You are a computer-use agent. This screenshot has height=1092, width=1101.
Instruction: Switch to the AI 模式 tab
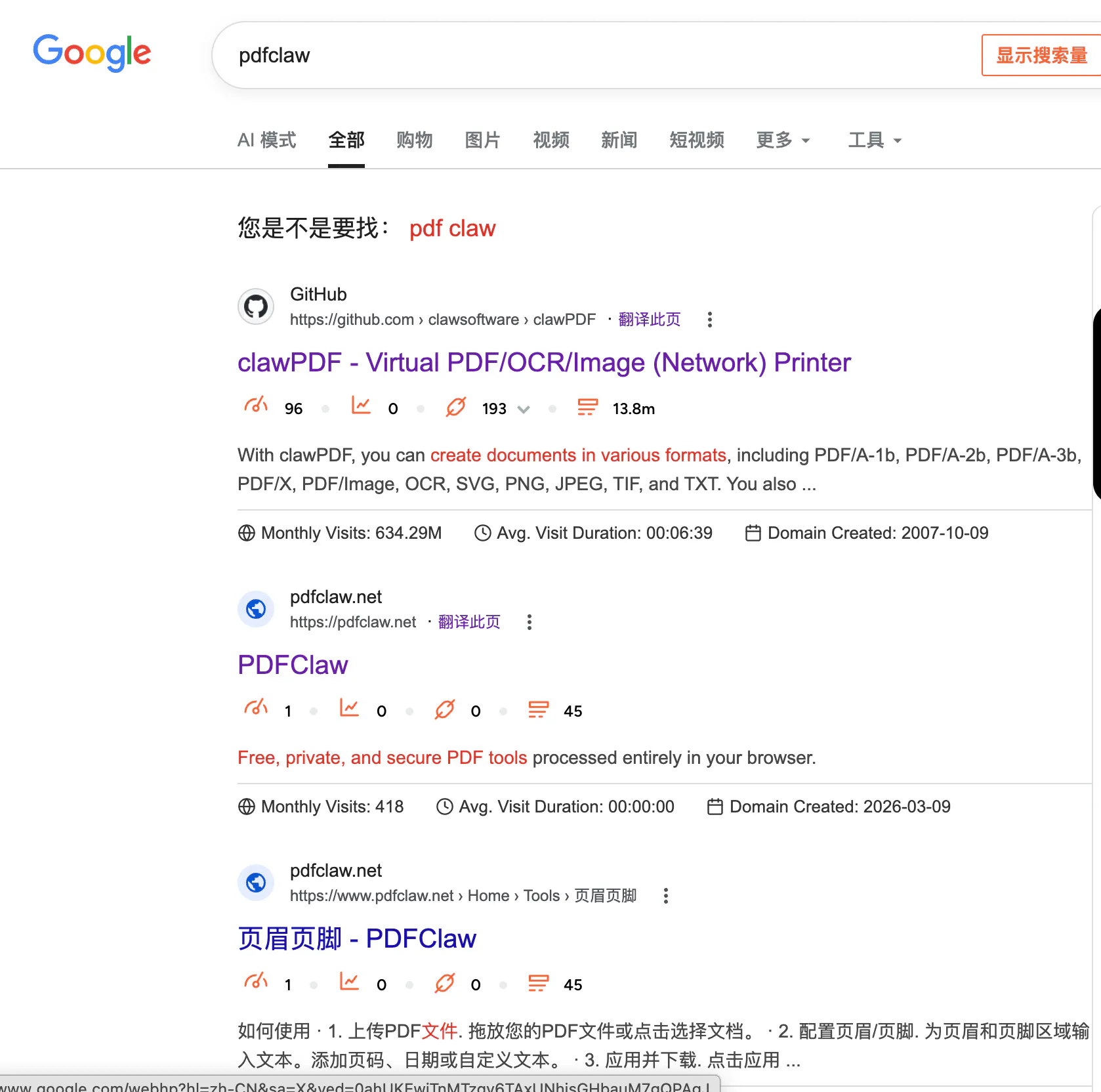[x=267, y=140]
